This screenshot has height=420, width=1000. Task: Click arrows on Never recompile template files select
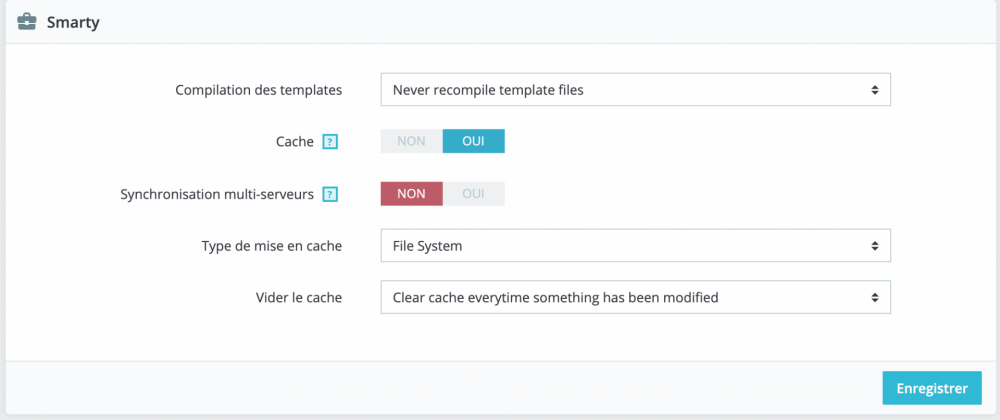click(x=874, y=90)
